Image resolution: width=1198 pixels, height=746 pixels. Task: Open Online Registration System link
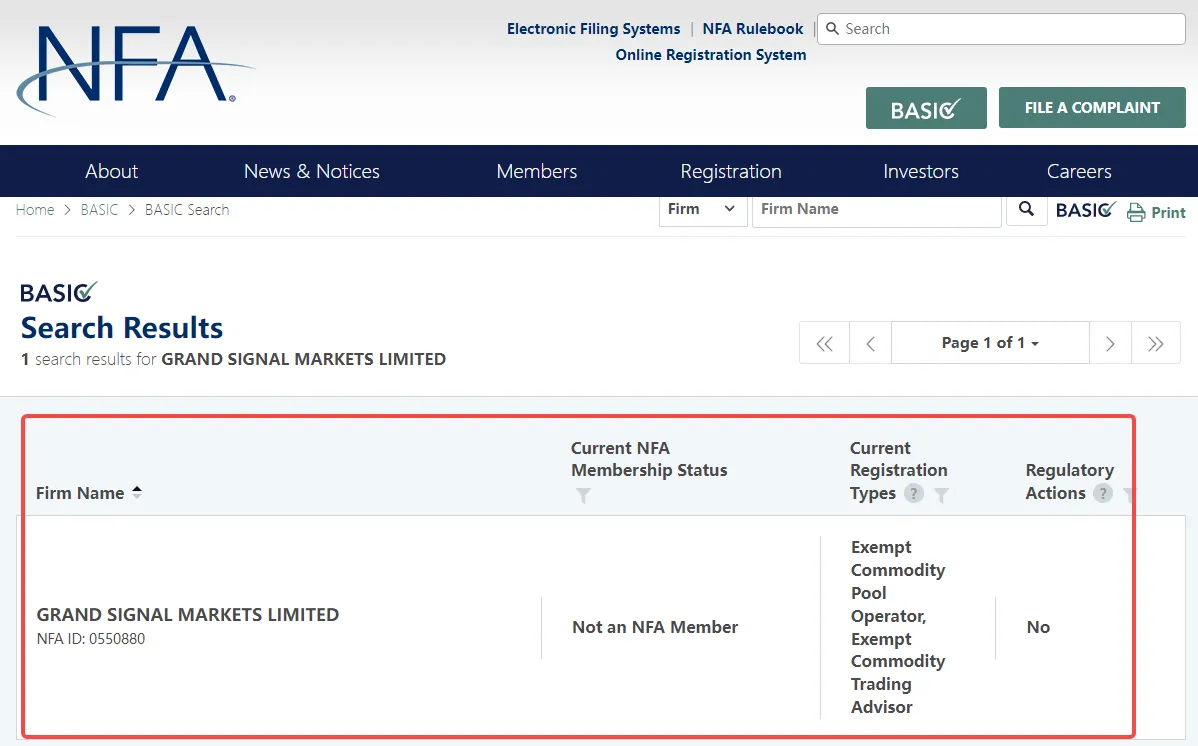(711, 55)
